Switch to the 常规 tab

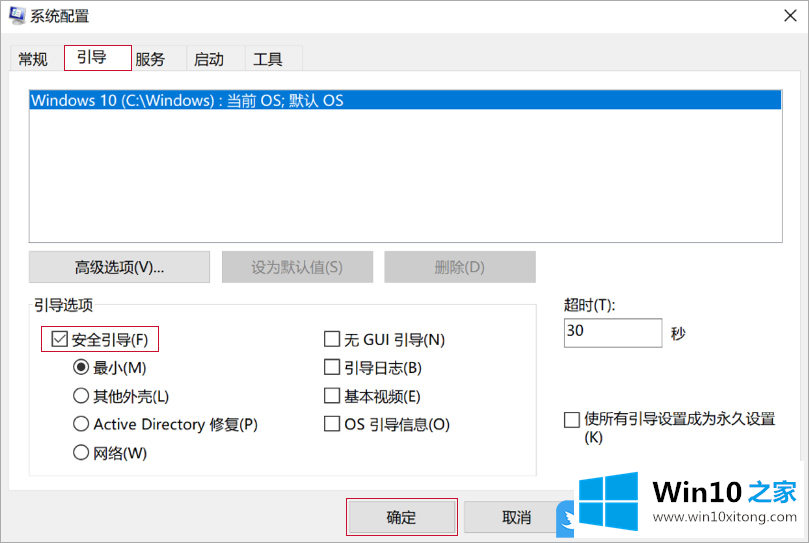(33, 59)
